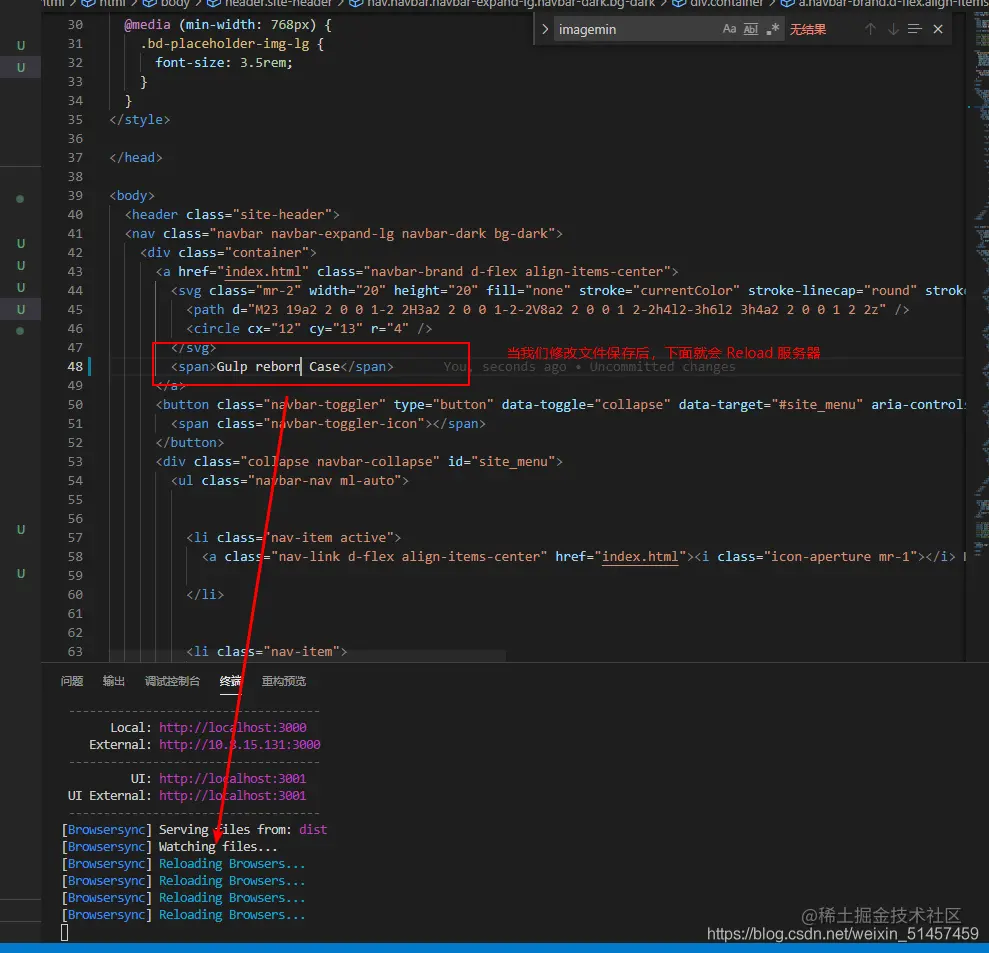Click 'Serving files from: dist' terminal line
This screenshot has height=953, width=989.
tap(194, 829)
